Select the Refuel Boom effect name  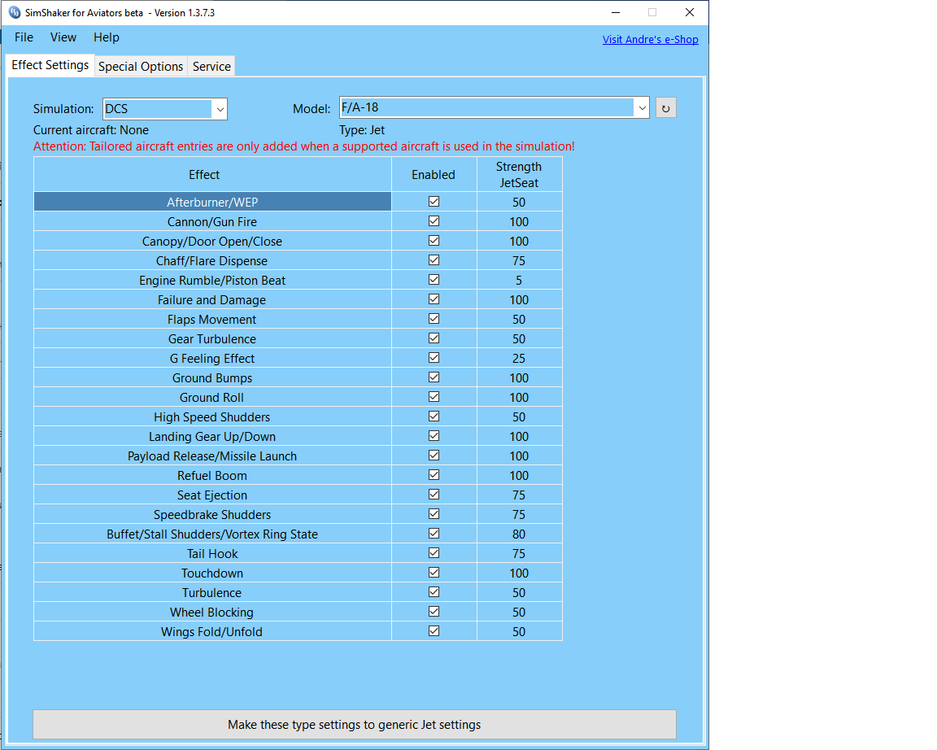point(212,476)
